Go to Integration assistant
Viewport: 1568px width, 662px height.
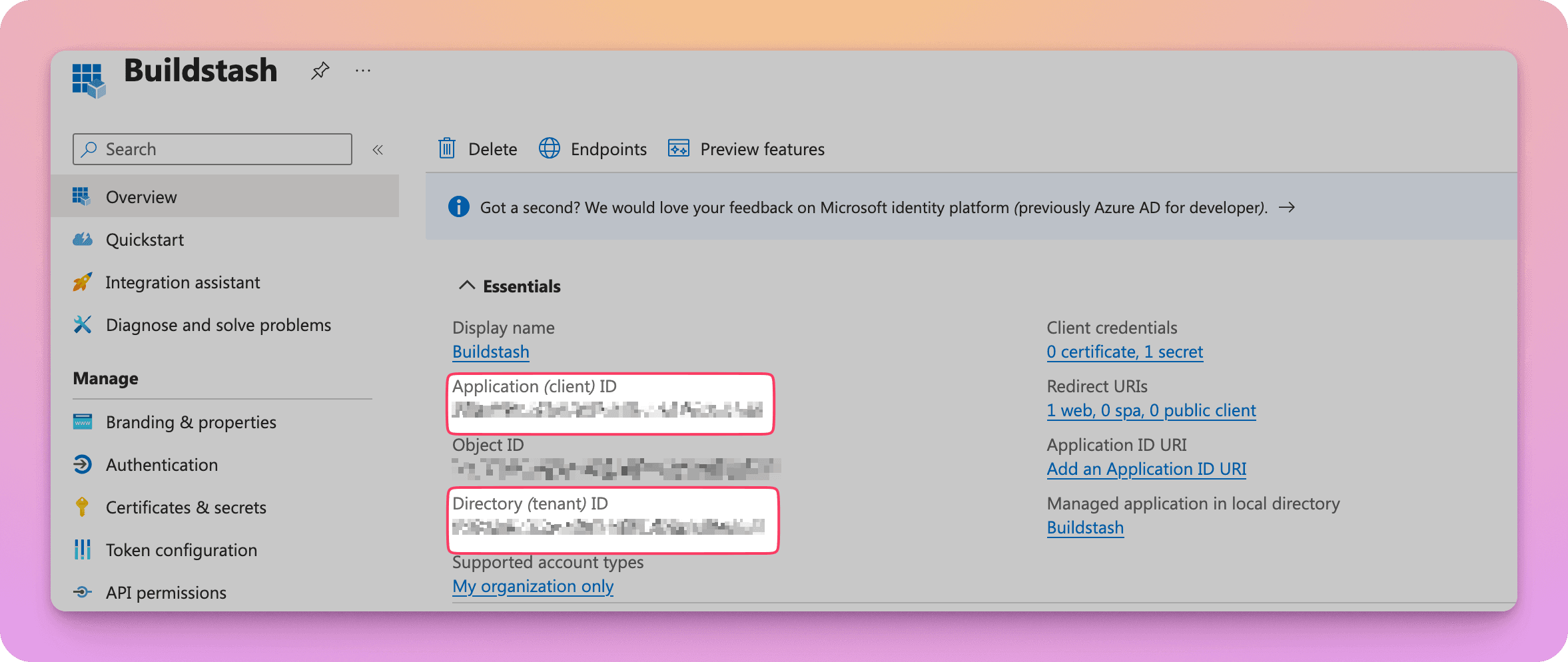tap(183, 282)
